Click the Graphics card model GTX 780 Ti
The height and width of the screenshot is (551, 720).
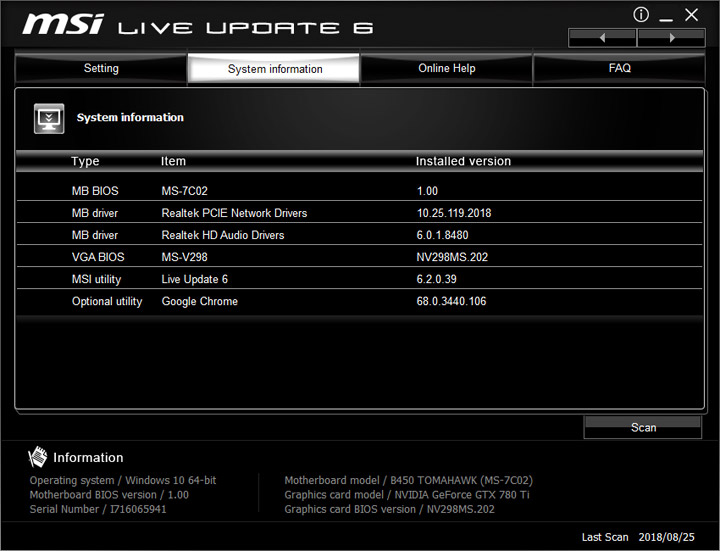point(406,495)
